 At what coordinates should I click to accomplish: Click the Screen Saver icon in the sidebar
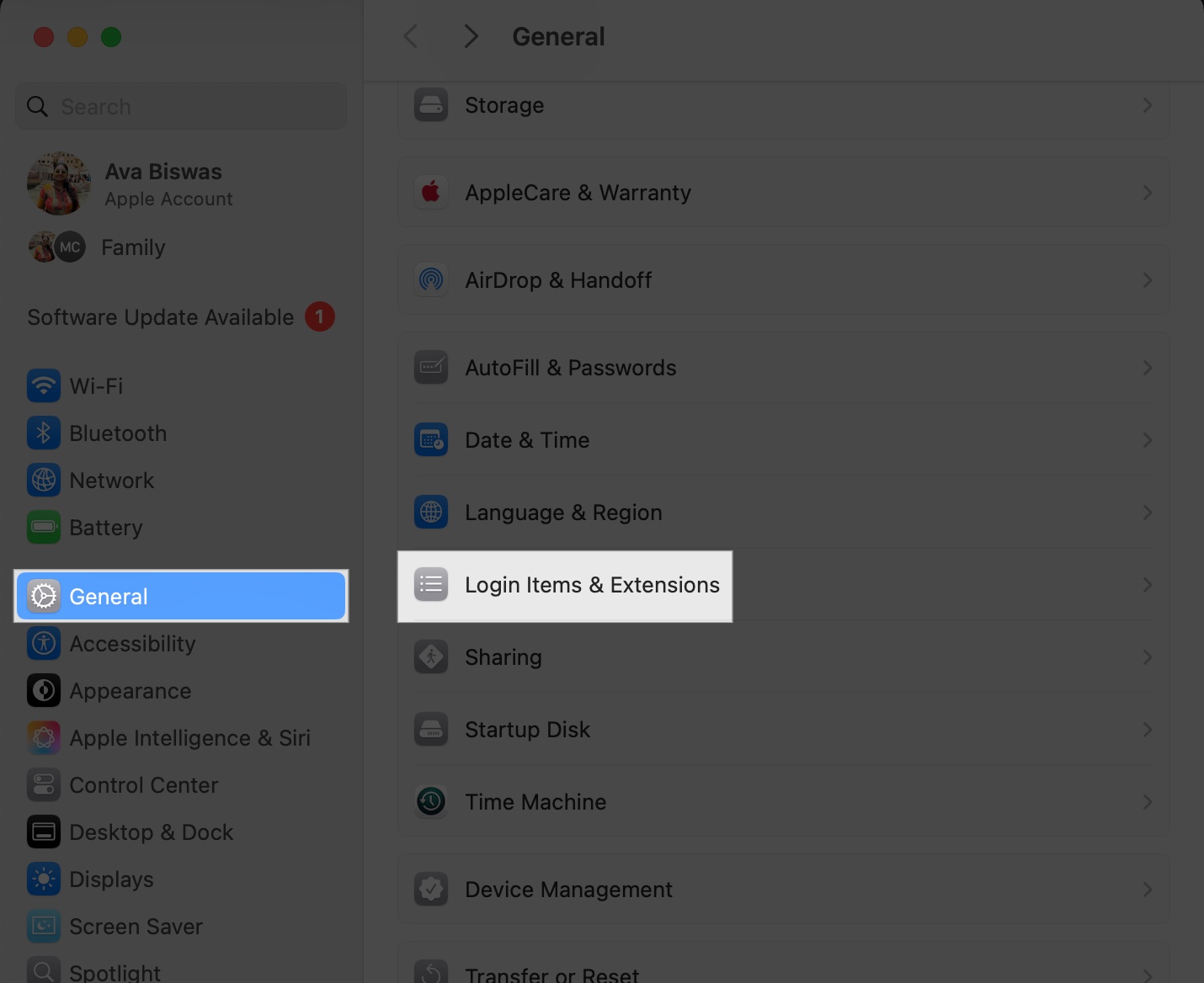(x=44, y=927)
